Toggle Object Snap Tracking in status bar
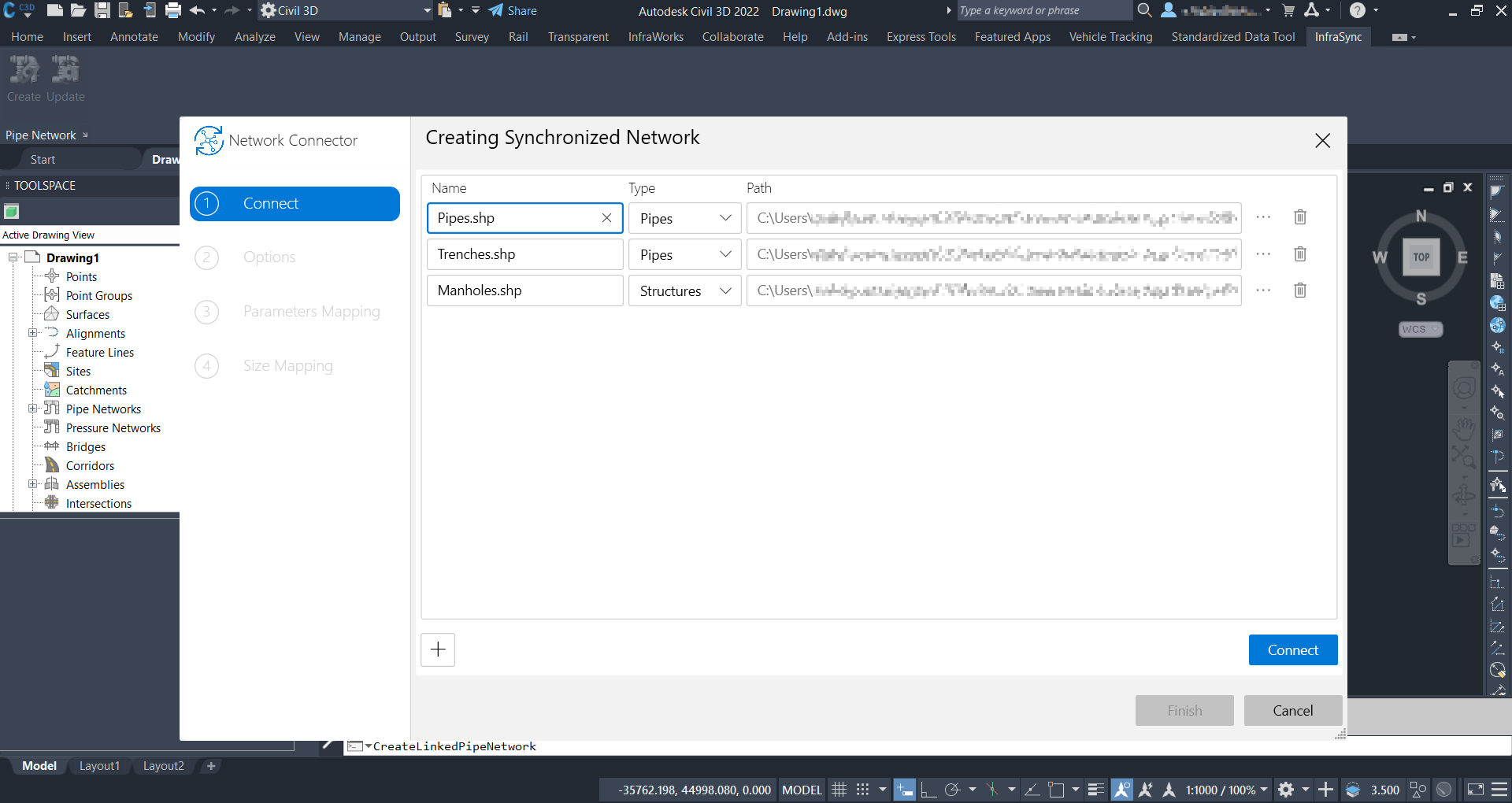 (x=1032, y=790)
